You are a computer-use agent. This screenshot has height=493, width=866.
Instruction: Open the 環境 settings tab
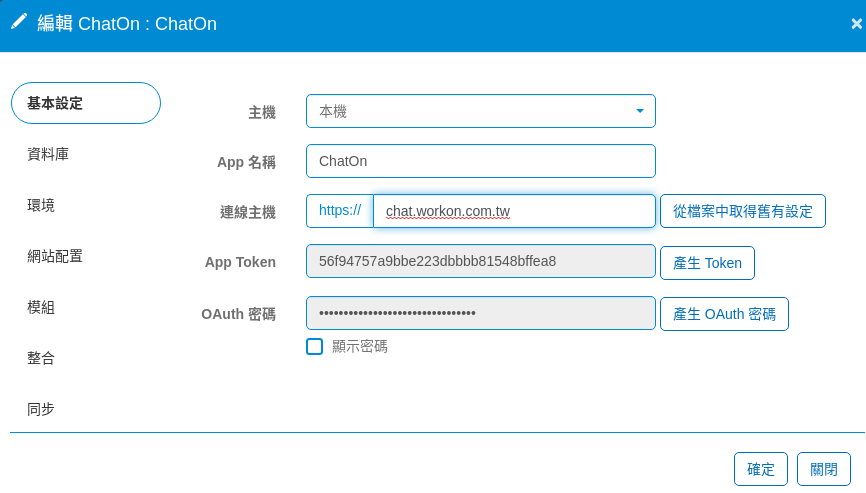(x=41, y=205)
